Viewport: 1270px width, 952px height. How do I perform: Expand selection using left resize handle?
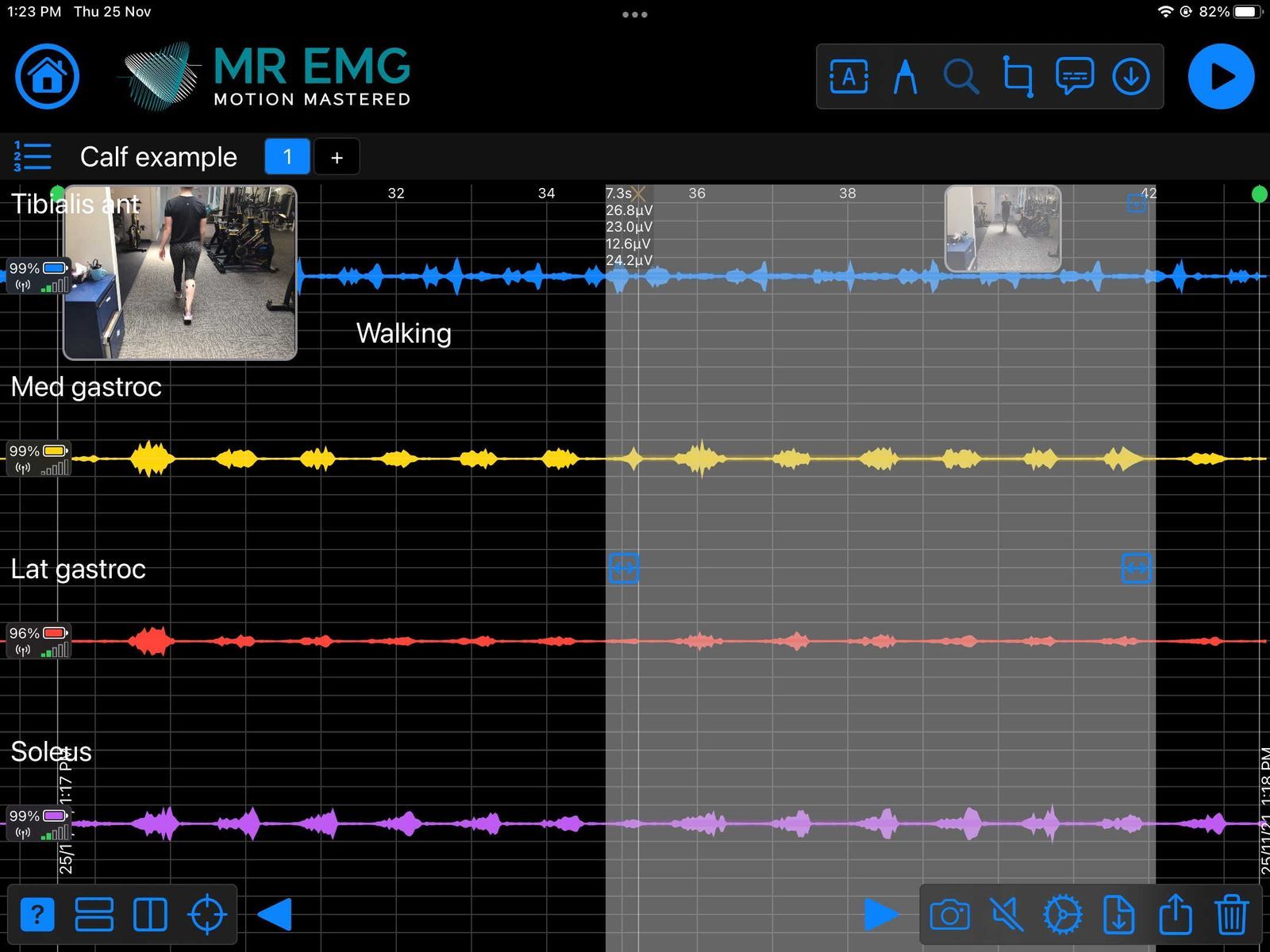click(623, 568)
